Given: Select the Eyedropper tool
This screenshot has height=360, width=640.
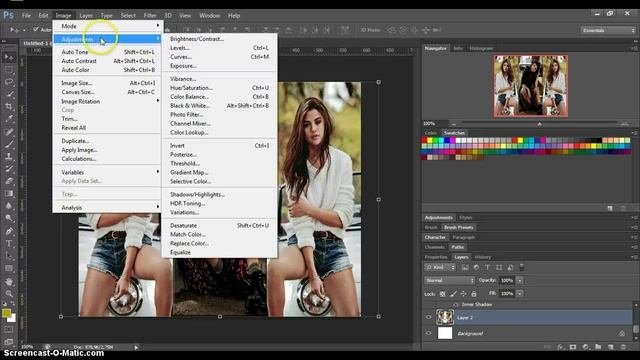Looking at the screenshot, I should [x=9, y=119].
